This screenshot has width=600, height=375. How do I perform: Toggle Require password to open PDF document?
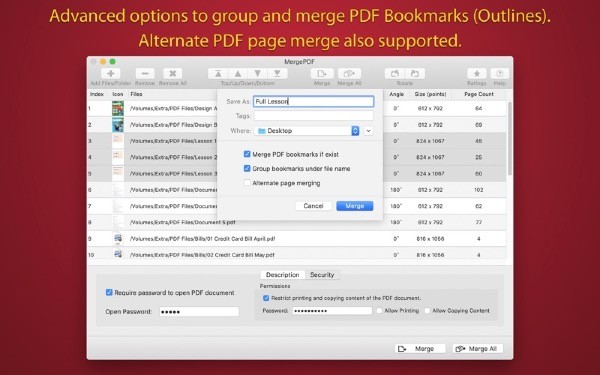coord(109,292)
